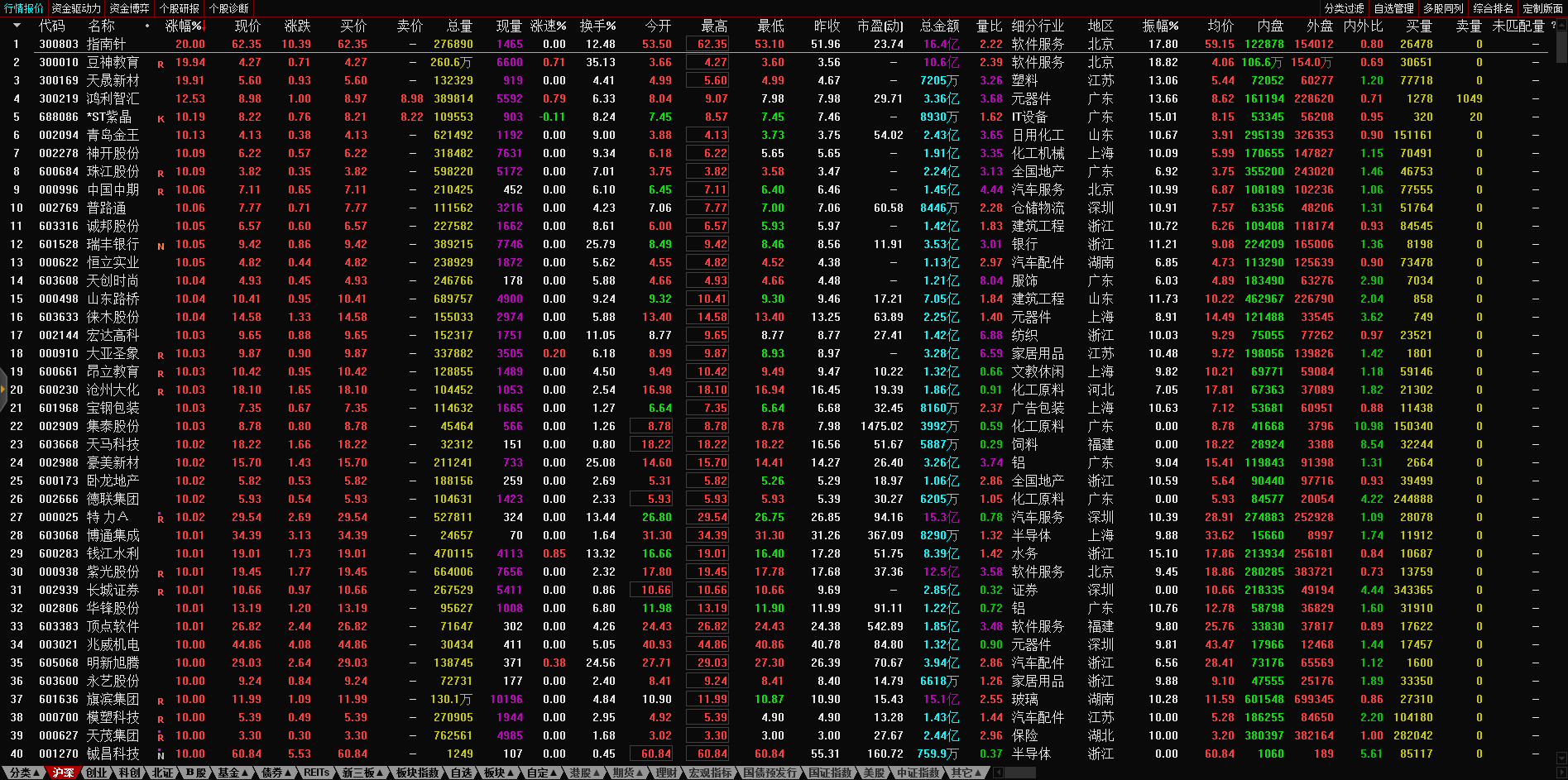Viewport: 1568px width, 780px height.
Task: Click the 综合排名 button
Action: coord(1493,8)
